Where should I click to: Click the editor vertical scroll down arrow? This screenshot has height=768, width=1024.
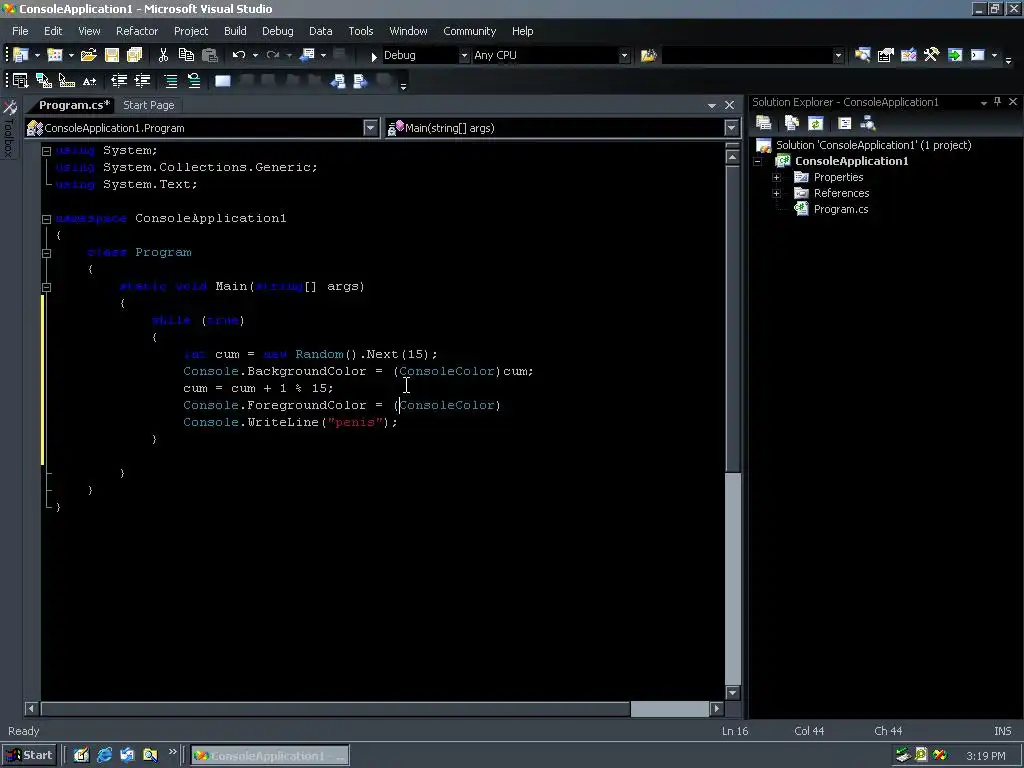(732, 693)
